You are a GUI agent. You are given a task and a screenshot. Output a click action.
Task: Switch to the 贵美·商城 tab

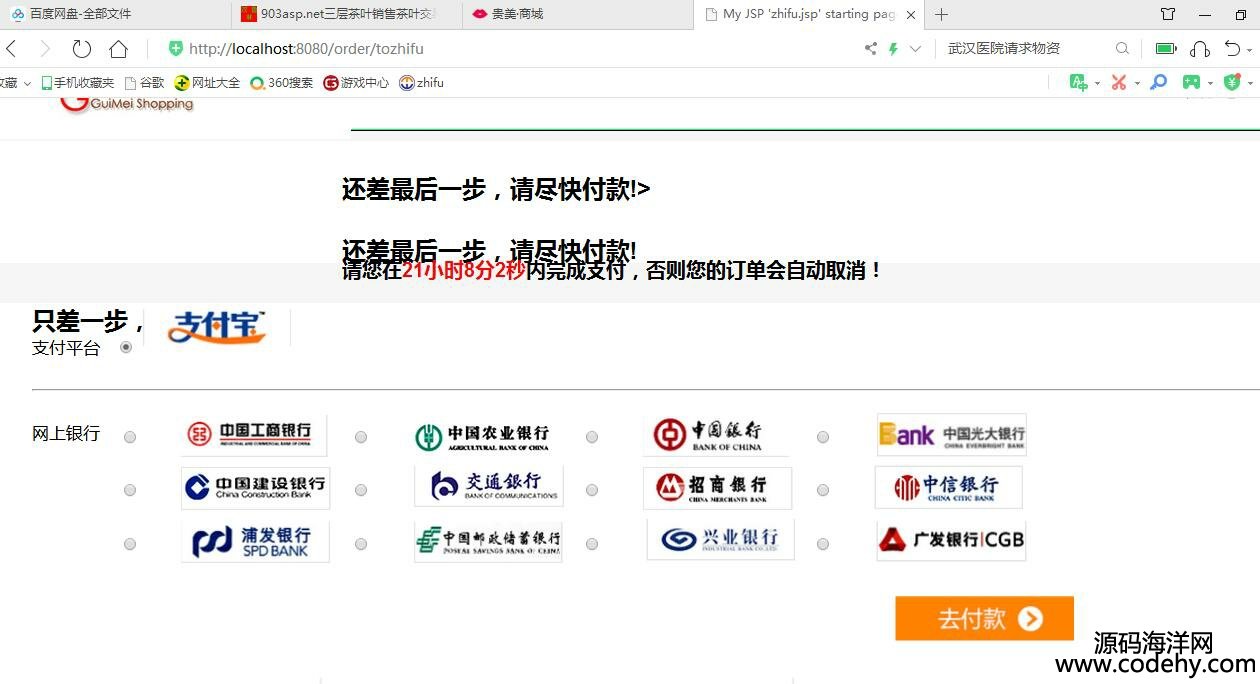tap(578, 14)
